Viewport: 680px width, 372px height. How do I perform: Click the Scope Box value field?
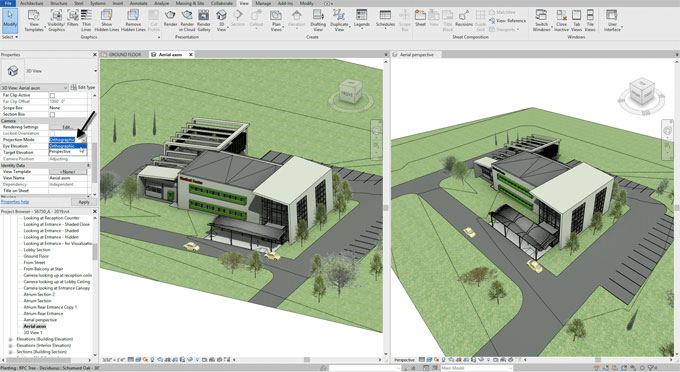point(68,108)
